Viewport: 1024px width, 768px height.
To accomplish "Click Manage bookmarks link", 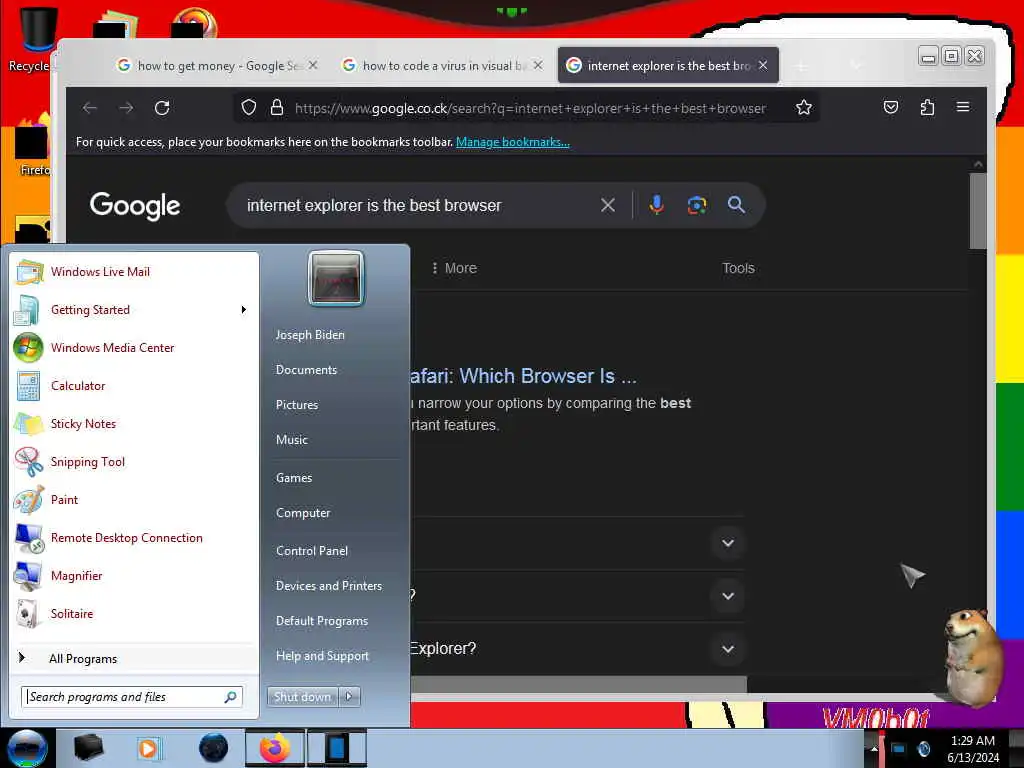I will 513,142.
